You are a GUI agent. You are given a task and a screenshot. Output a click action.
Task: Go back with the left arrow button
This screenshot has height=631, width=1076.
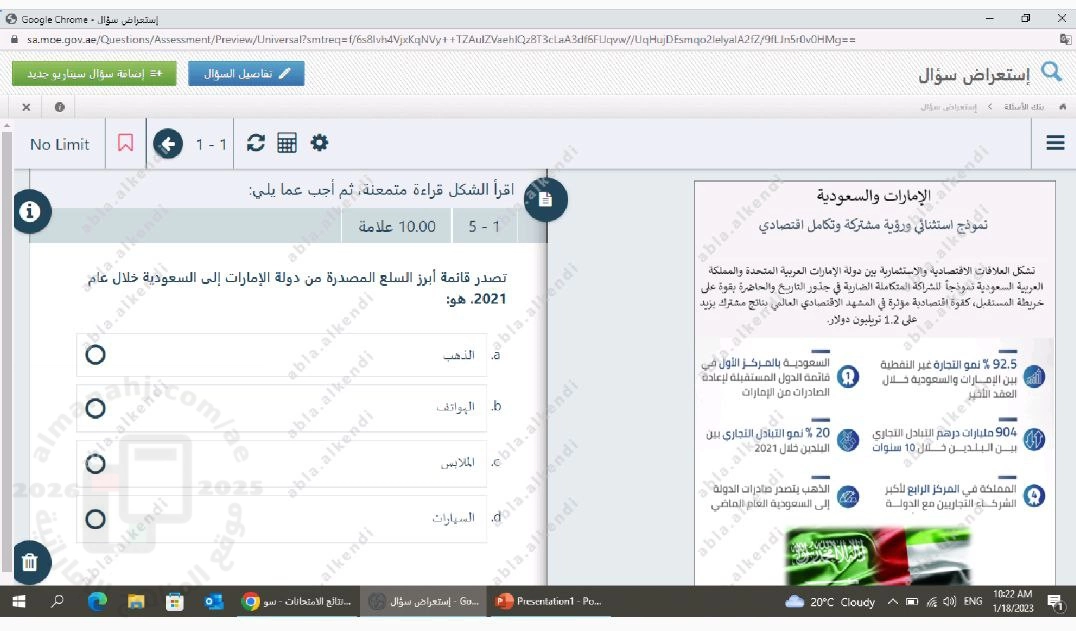168,144
